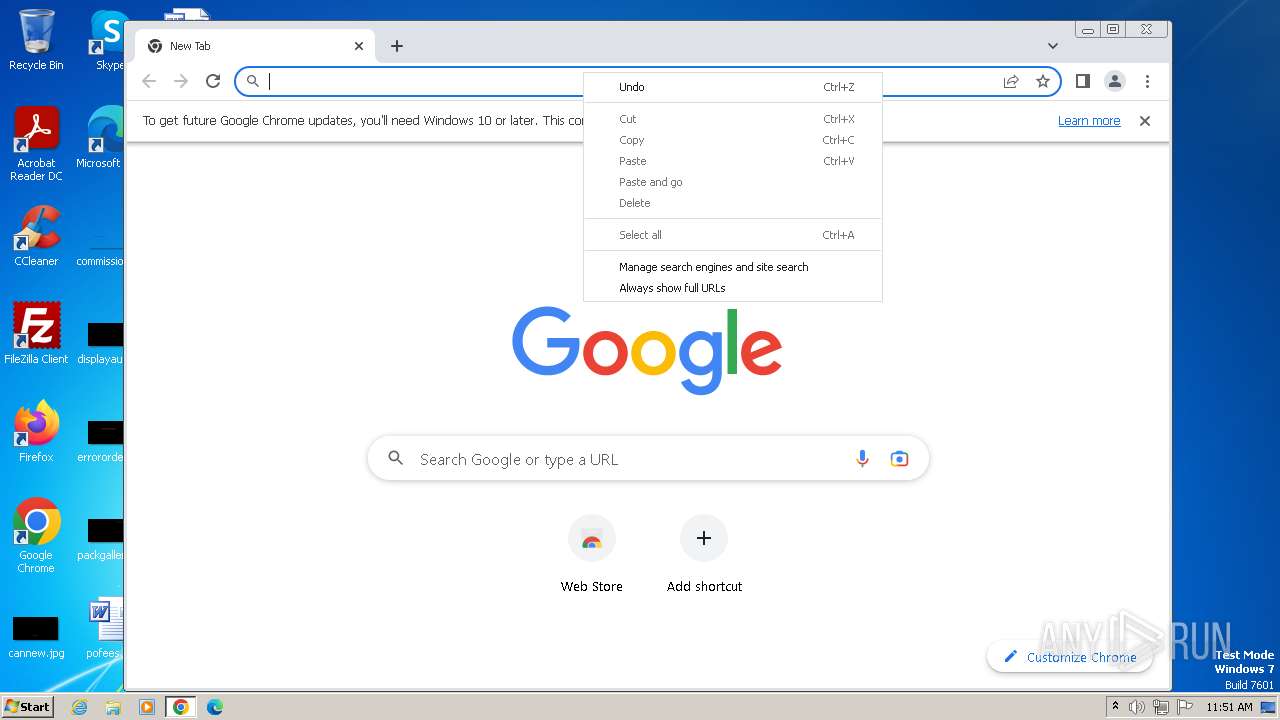Choose Copy in context menu

point(733,140)
